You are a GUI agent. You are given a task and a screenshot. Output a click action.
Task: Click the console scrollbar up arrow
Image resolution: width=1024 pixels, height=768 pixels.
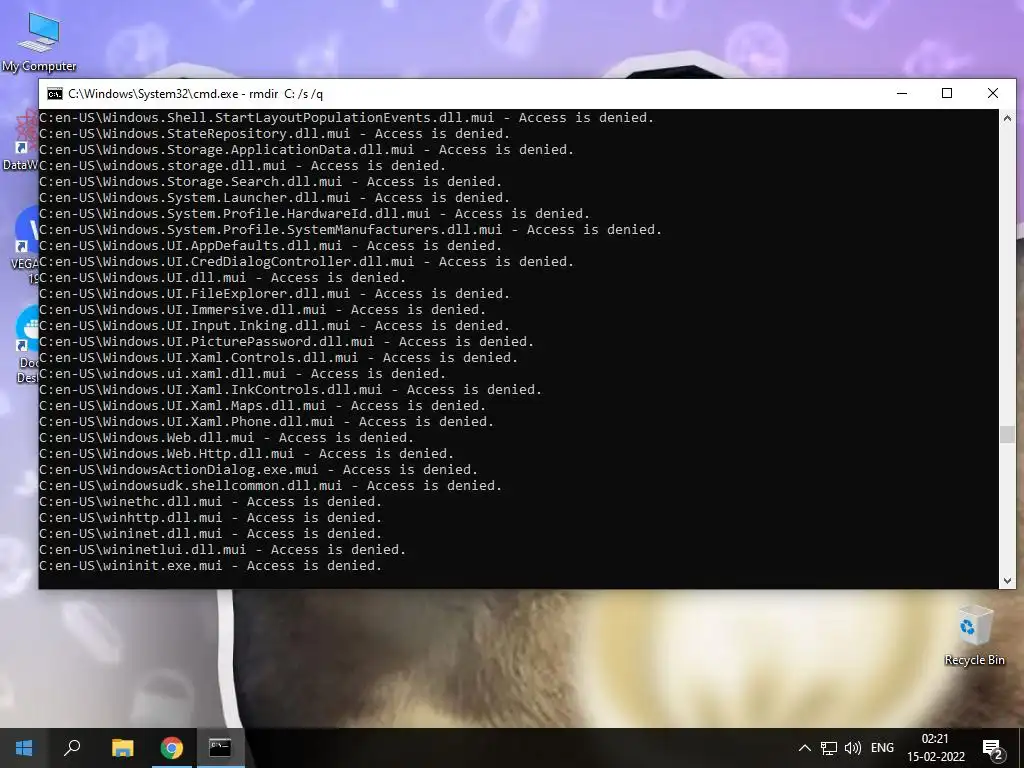coord(1007,118)
